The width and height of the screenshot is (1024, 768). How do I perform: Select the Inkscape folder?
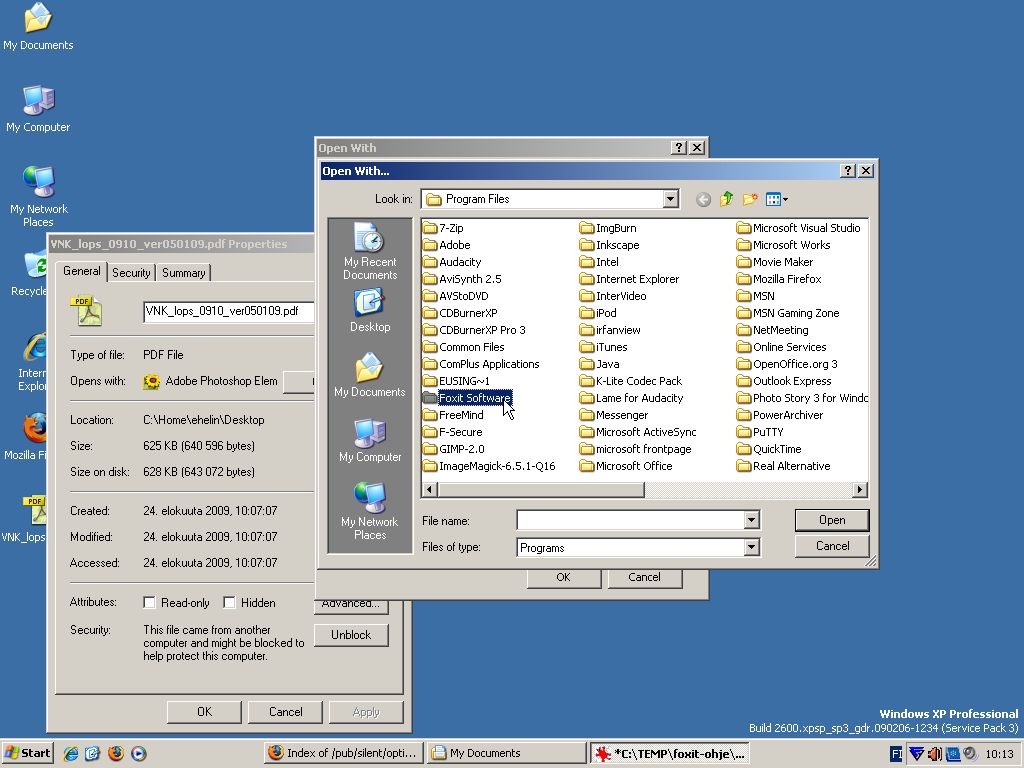point(609,245)
